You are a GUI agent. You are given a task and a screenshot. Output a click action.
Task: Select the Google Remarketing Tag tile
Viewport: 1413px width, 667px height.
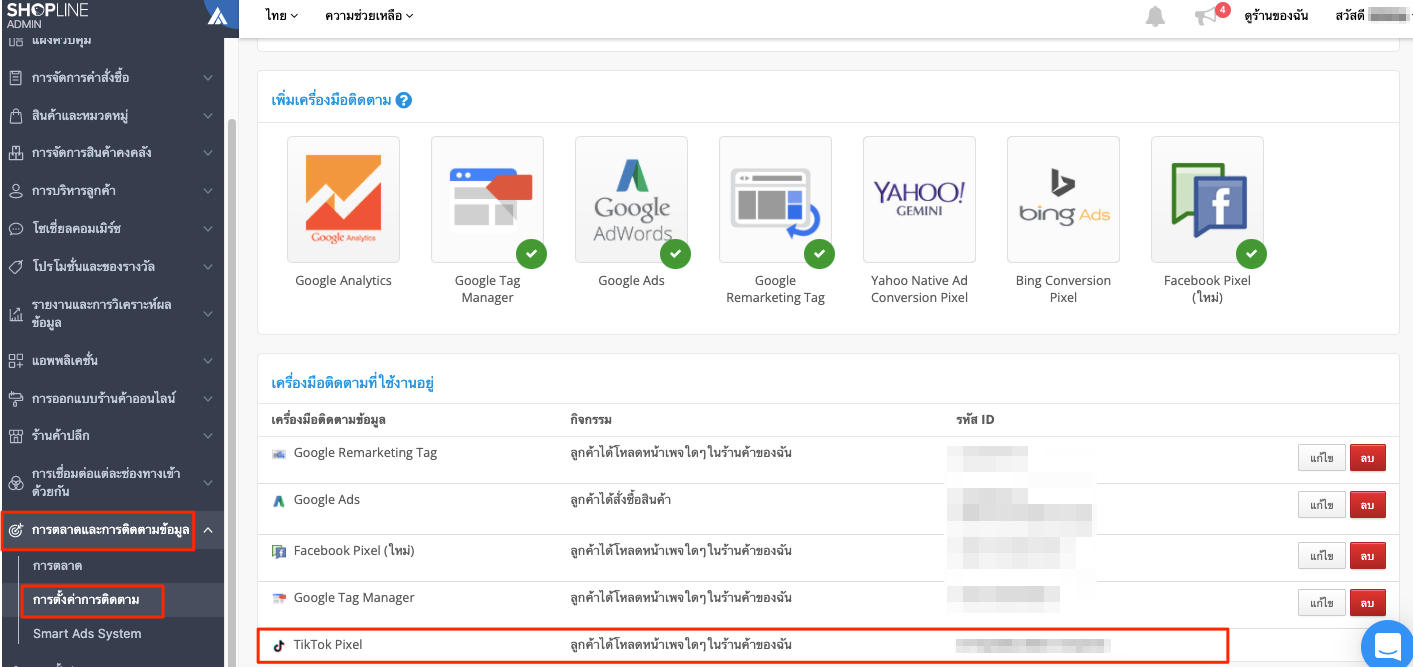click(775, 199)
